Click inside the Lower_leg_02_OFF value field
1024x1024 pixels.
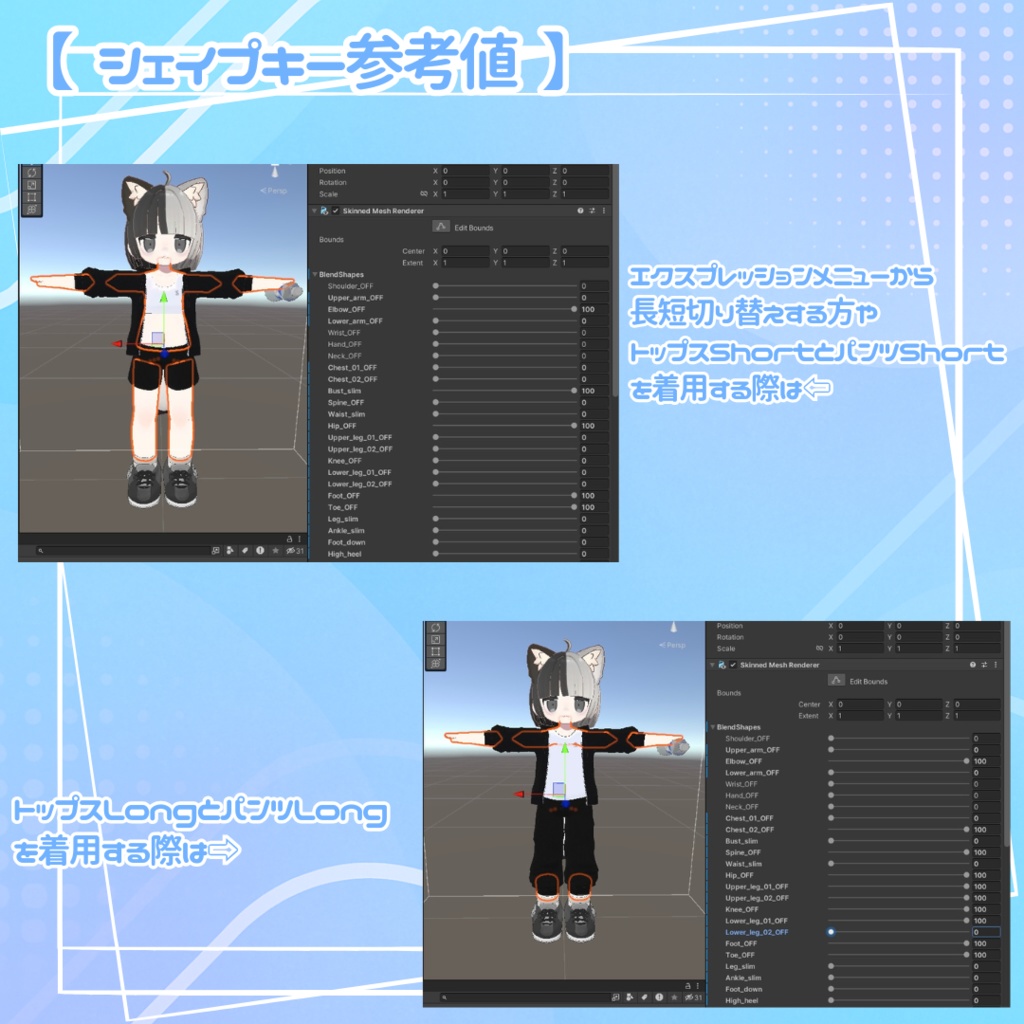[986, 931]
